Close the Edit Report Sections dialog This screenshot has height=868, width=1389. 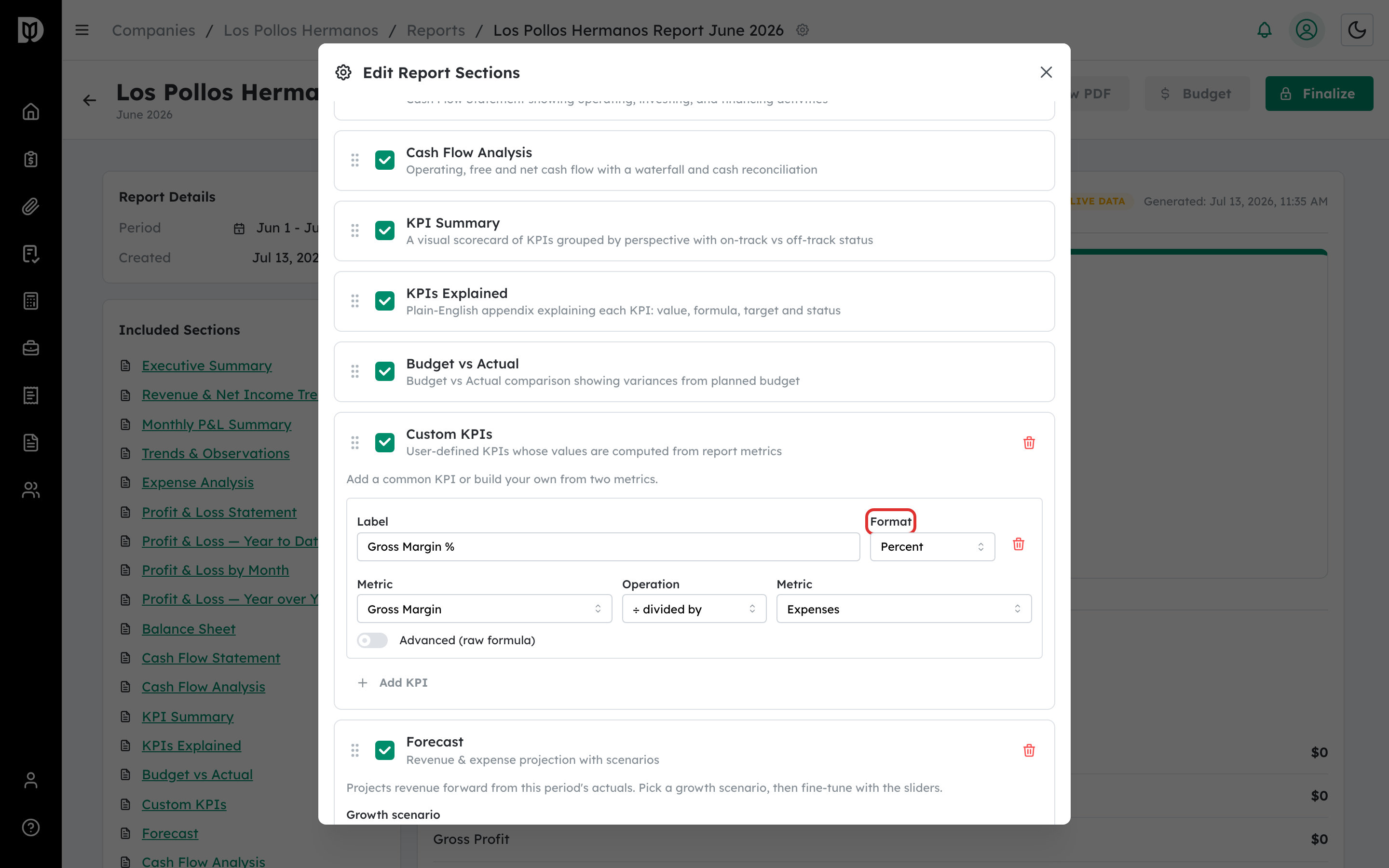(x=1046, y=72)
